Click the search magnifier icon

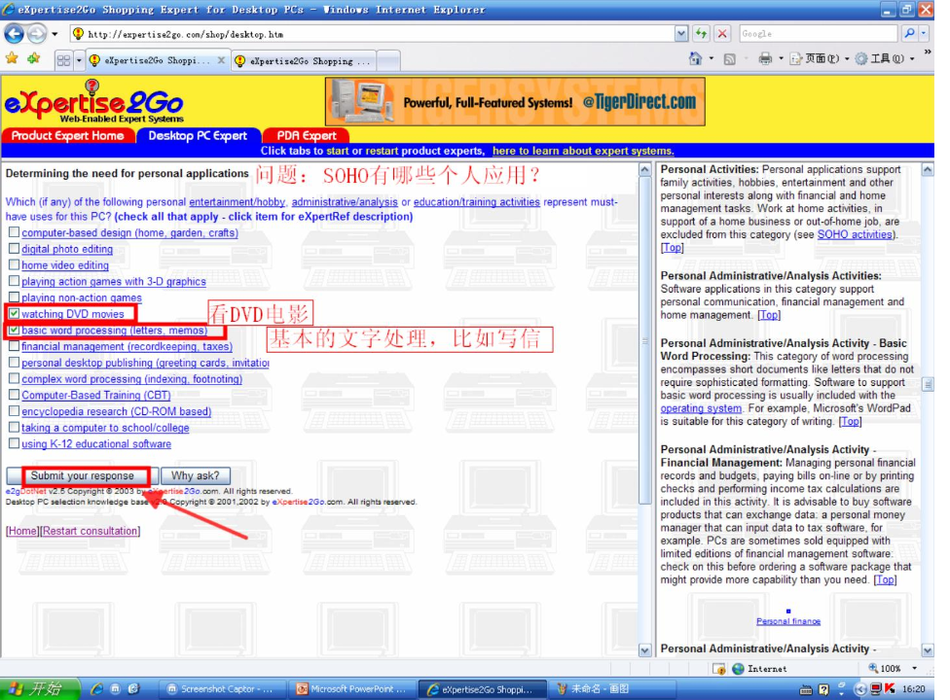tap(909, 34)
